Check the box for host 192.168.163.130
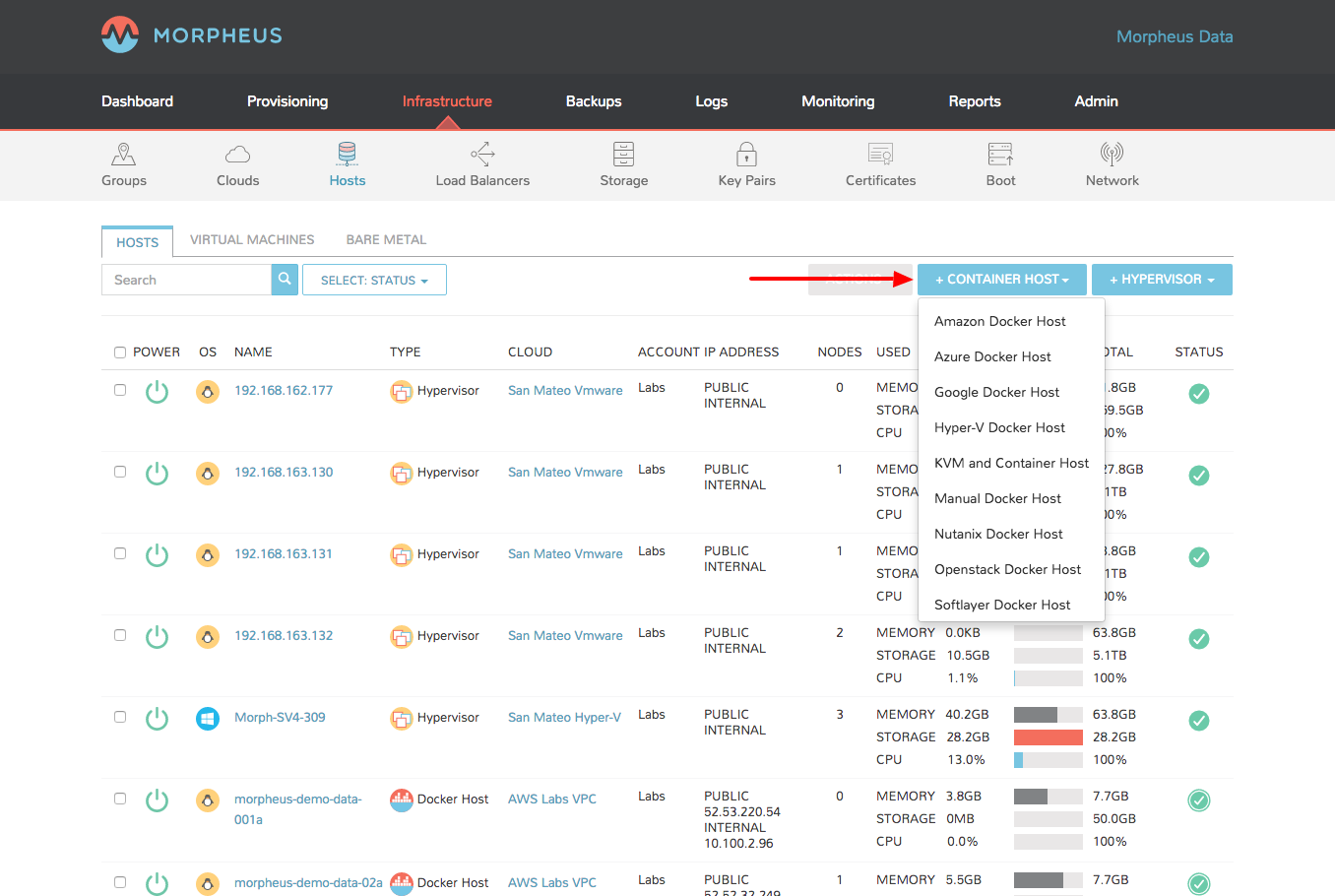Viewport: 1335px width, 896px height. [x=120, y=472]
